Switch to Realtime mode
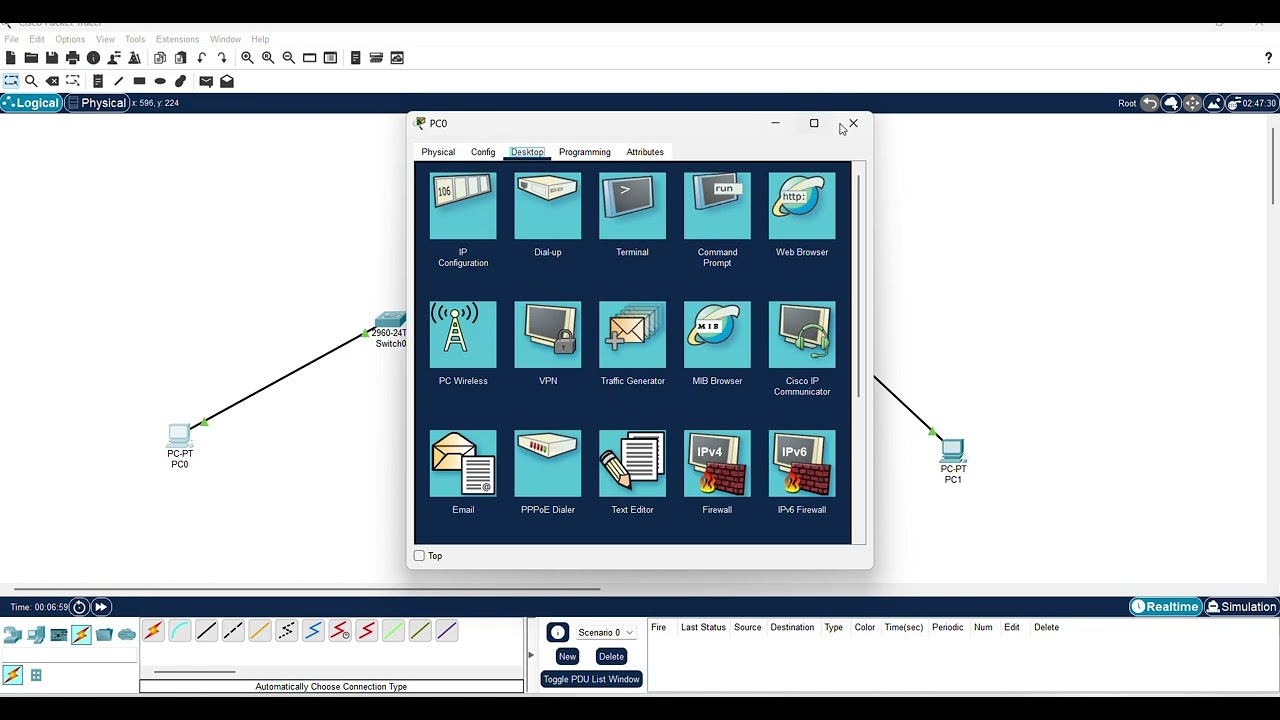Screen dimensions: 1280x720 (1165, 607)
